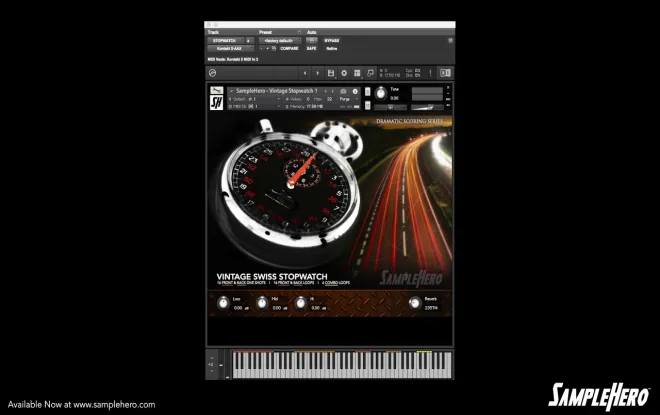This screenshot has height=415, width=660.
Task: Select previous preset arrow in instrument header
Action: (325, 91)
